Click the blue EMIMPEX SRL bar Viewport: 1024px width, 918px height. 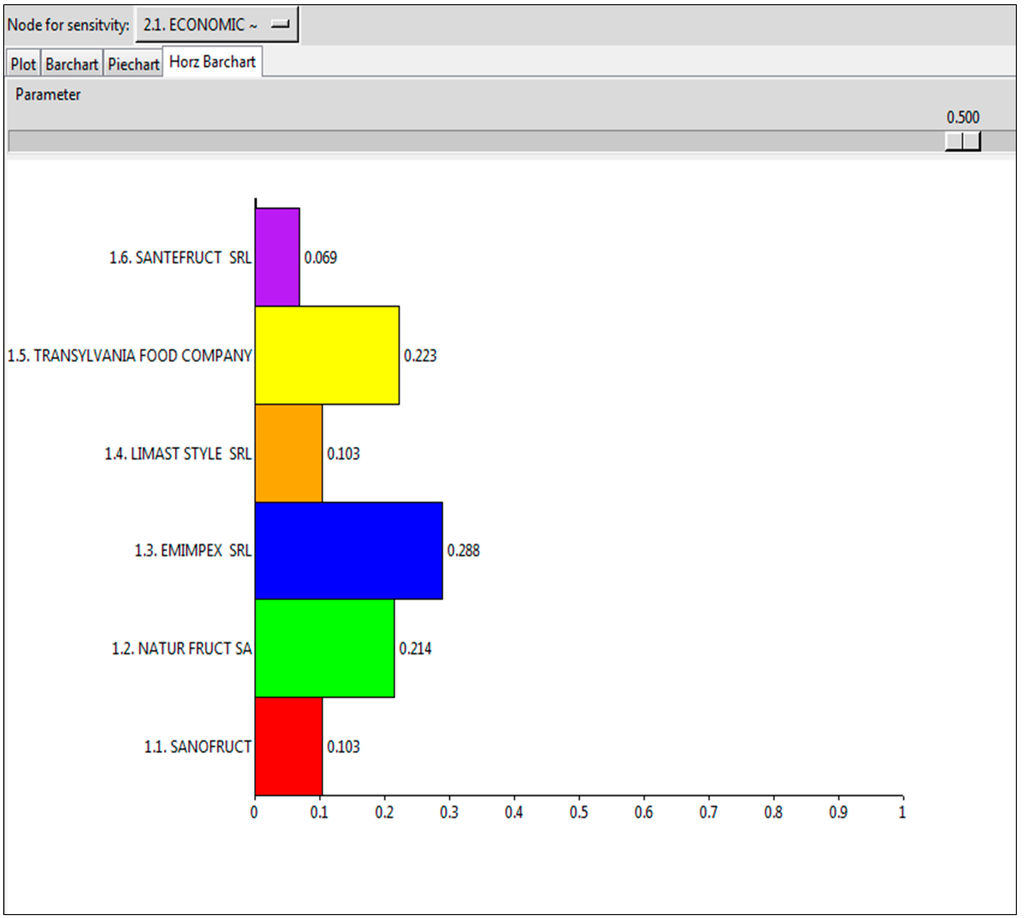click(x=348, y=551)
